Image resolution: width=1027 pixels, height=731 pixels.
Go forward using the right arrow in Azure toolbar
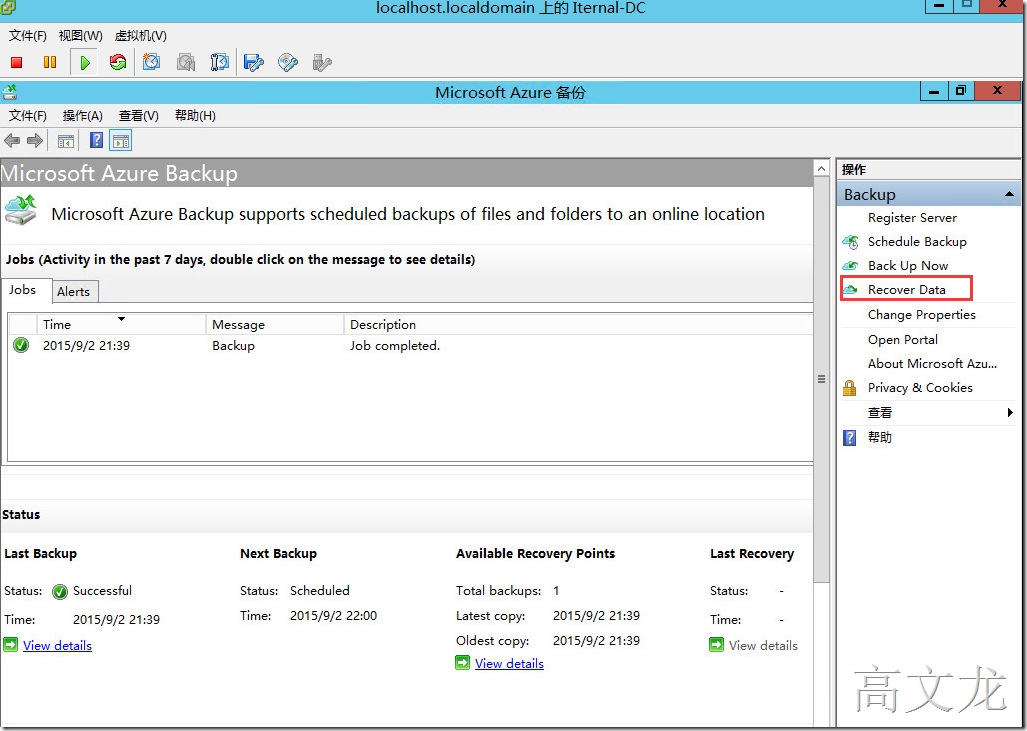tap(35, 140)
